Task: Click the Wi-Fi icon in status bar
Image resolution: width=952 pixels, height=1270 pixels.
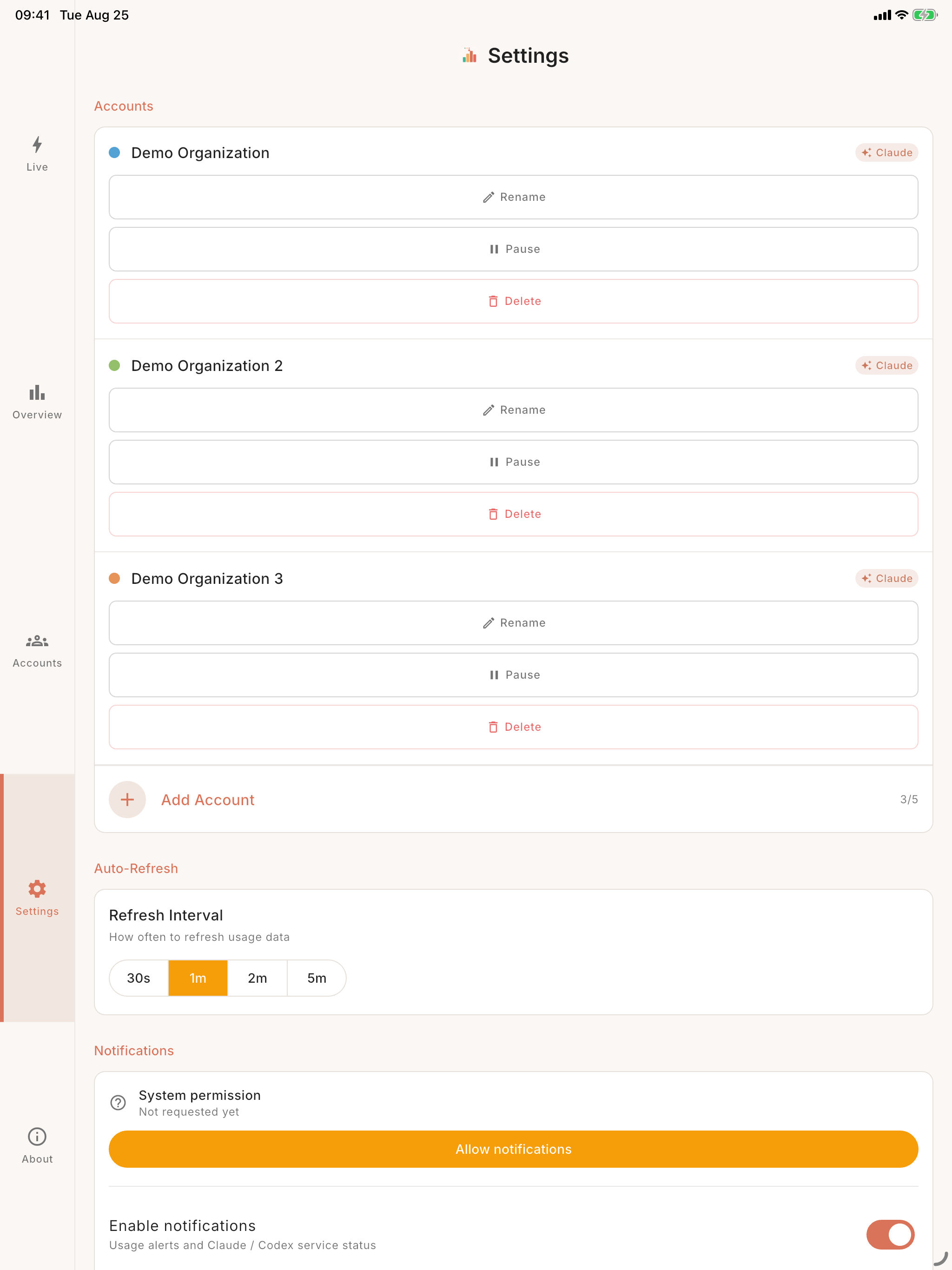Action: pyautogui.click(x=901, y=15)
